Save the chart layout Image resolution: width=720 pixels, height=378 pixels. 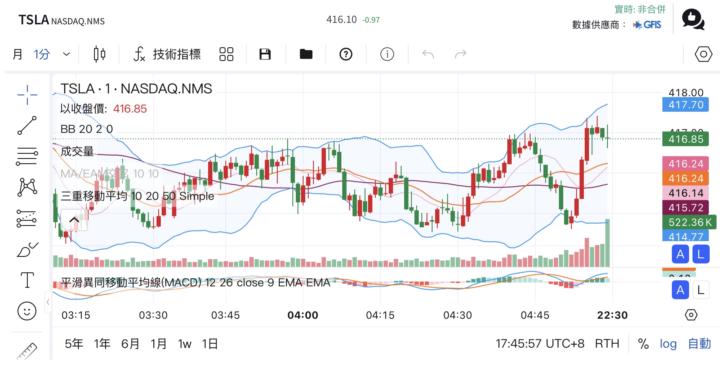pyautogui.click(x=265, y=54)
